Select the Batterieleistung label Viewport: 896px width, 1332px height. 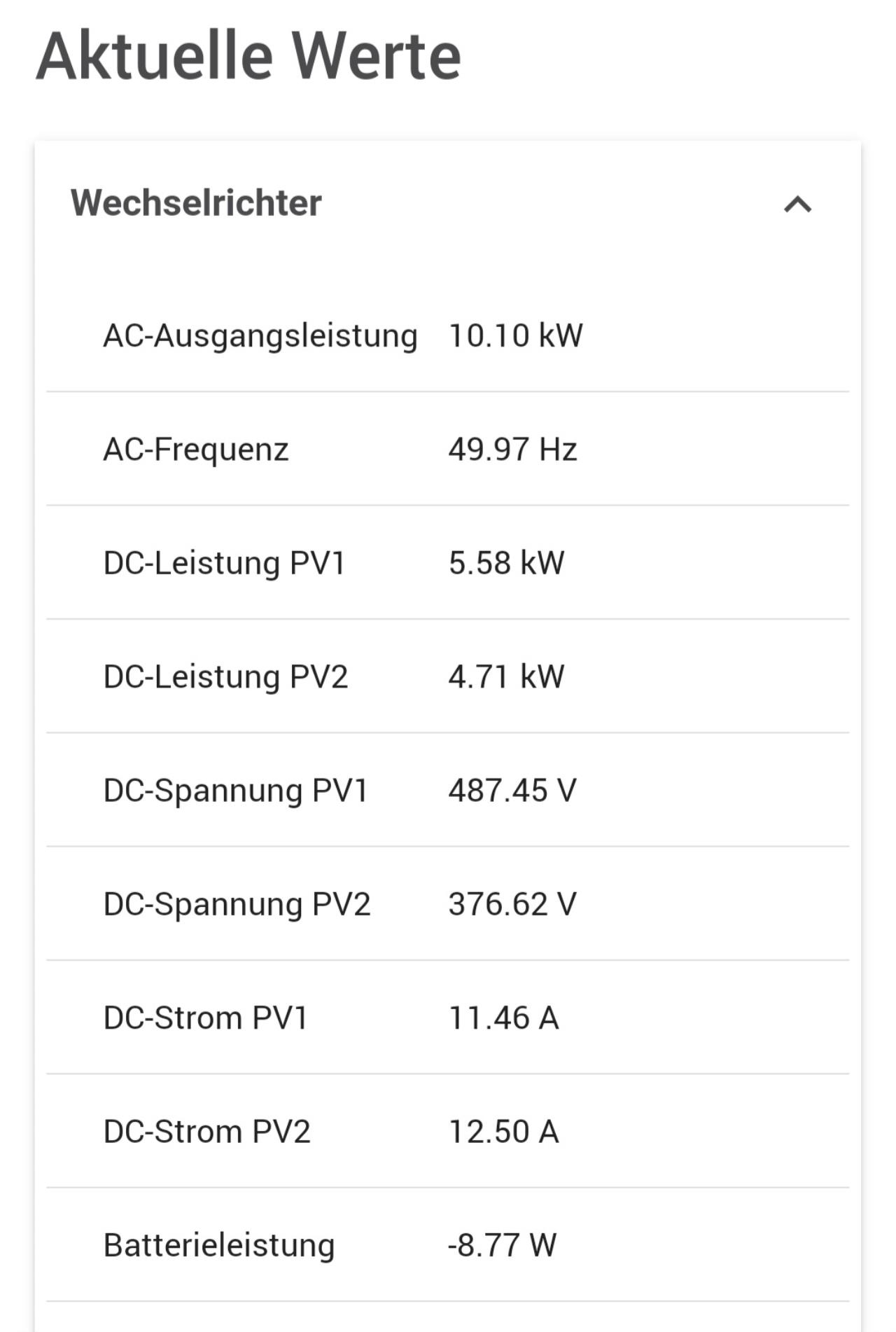click(x=219, y=1246)
